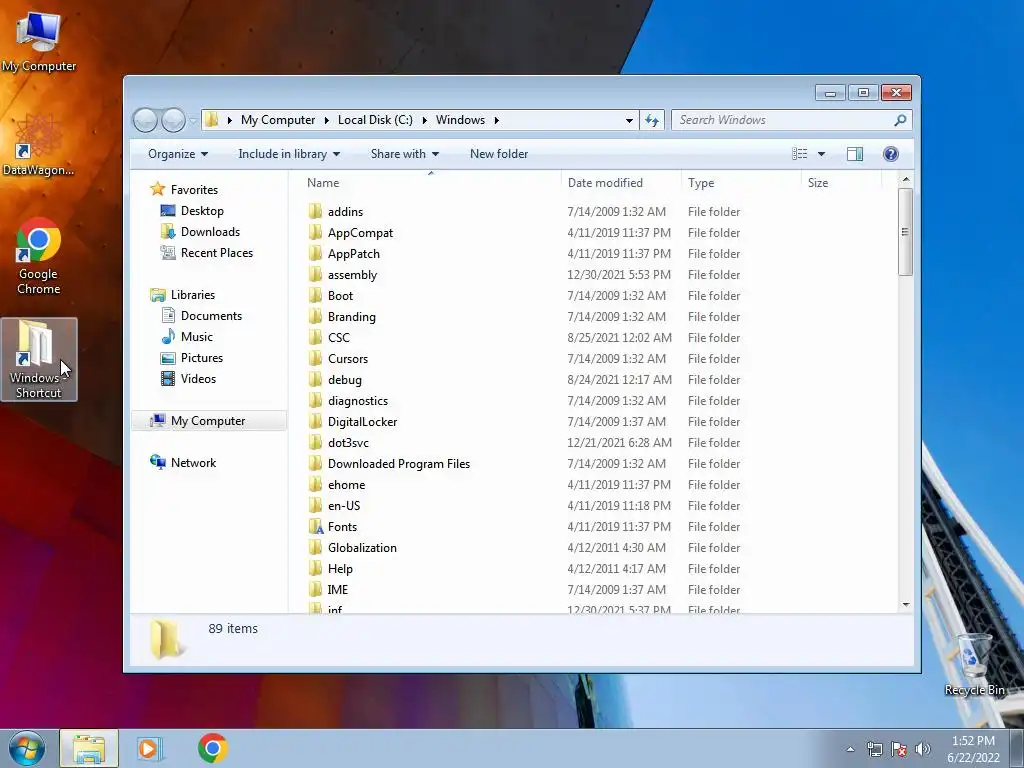Open the Organize dropdown menu
This screenshot has height=768, width=1024.
178,154
